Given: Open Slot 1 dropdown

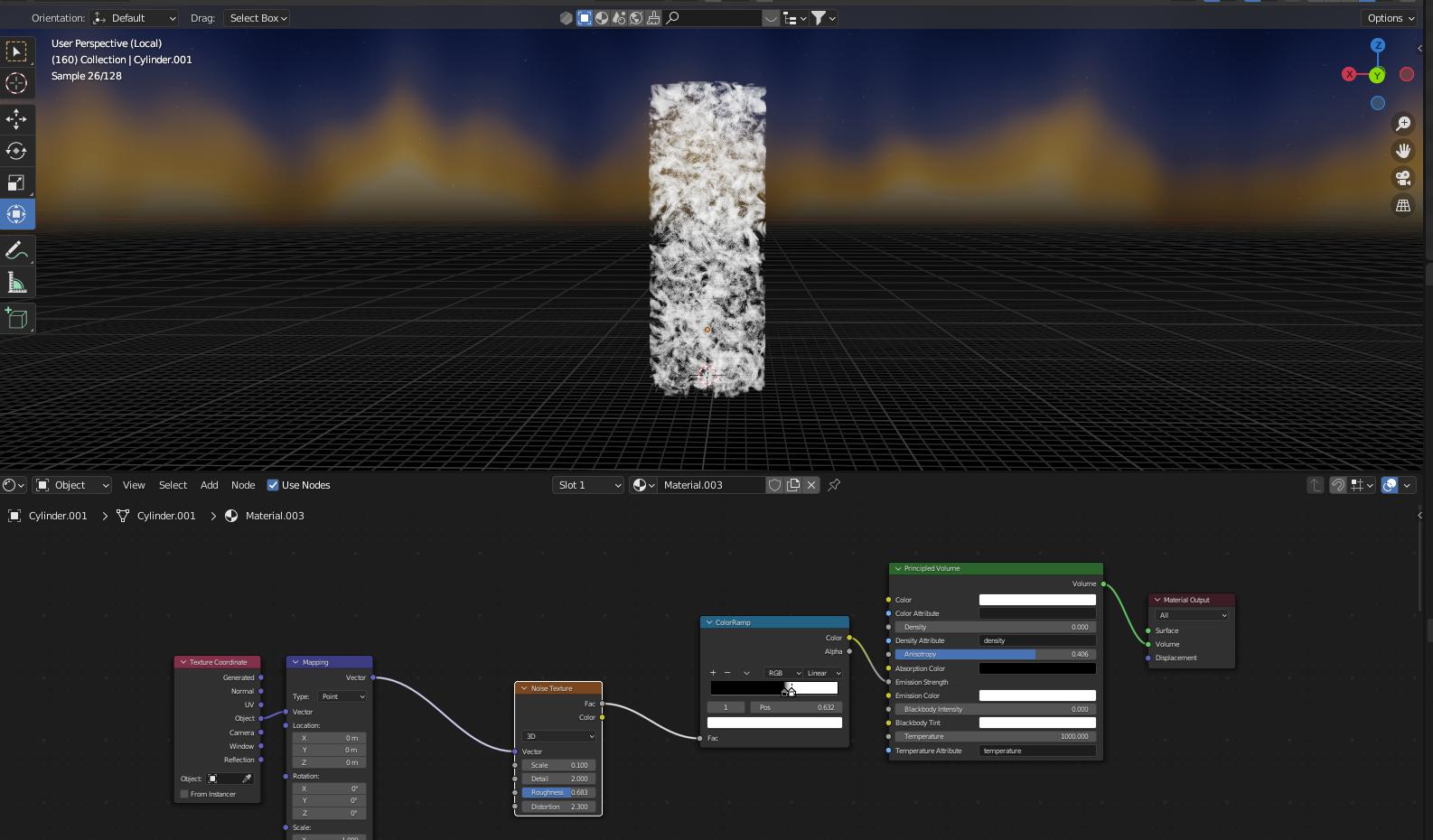Looking at the screenshot, I should tap(588, 485).
